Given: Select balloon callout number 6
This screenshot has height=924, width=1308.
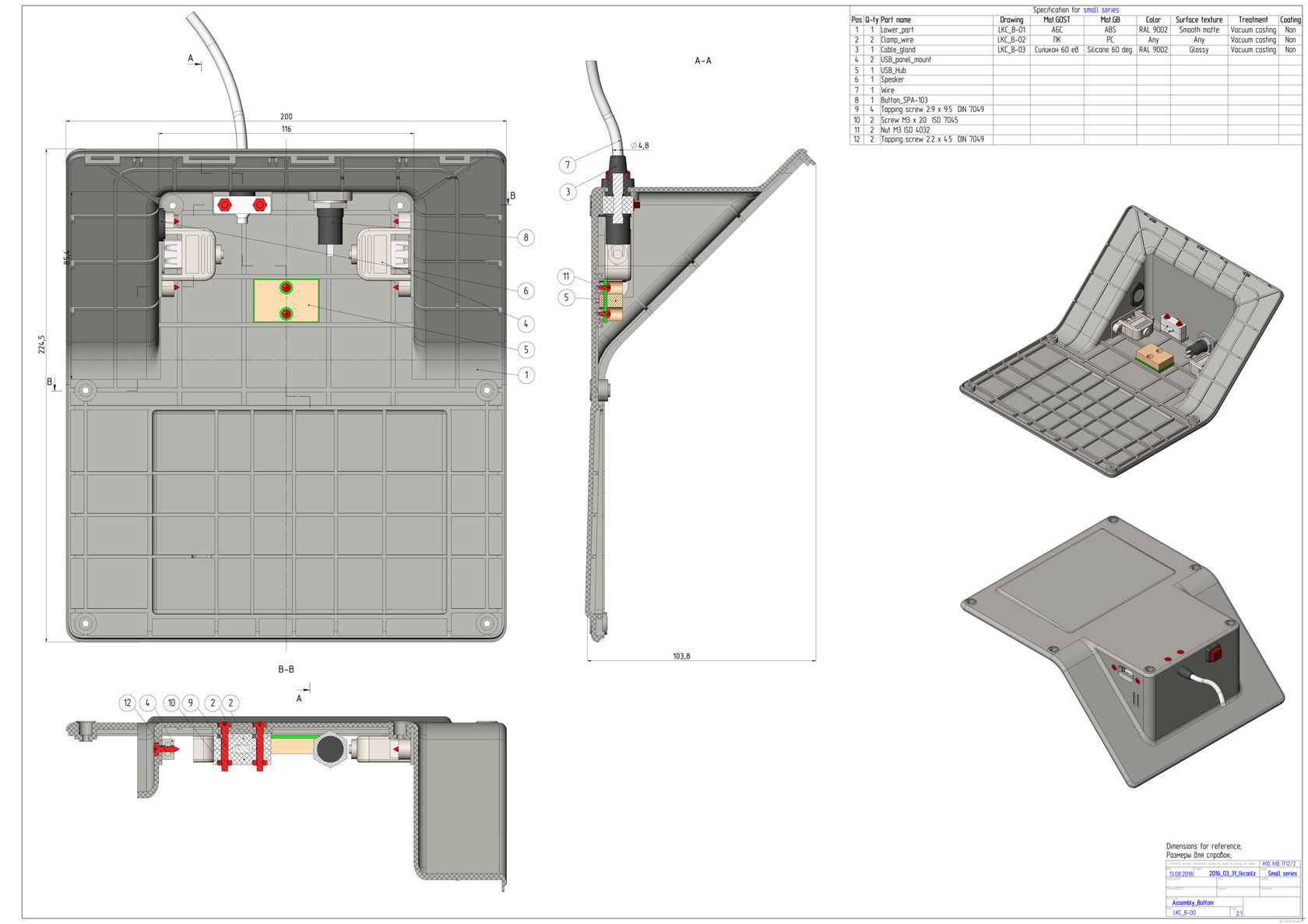Looking at the screenshot, I should pos(526,290).
